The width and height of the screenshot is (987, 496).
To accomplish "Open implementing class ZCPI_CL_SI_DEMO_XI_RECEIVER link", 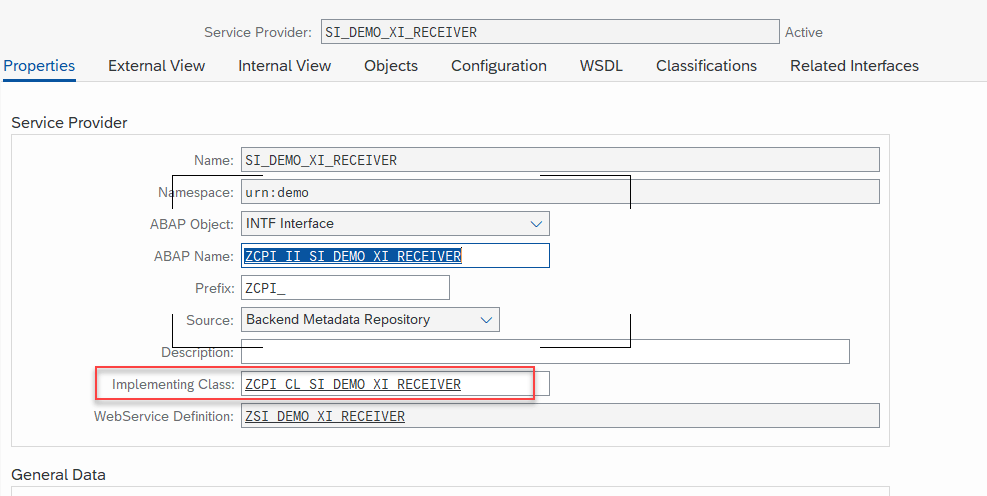I will point(352,384).
